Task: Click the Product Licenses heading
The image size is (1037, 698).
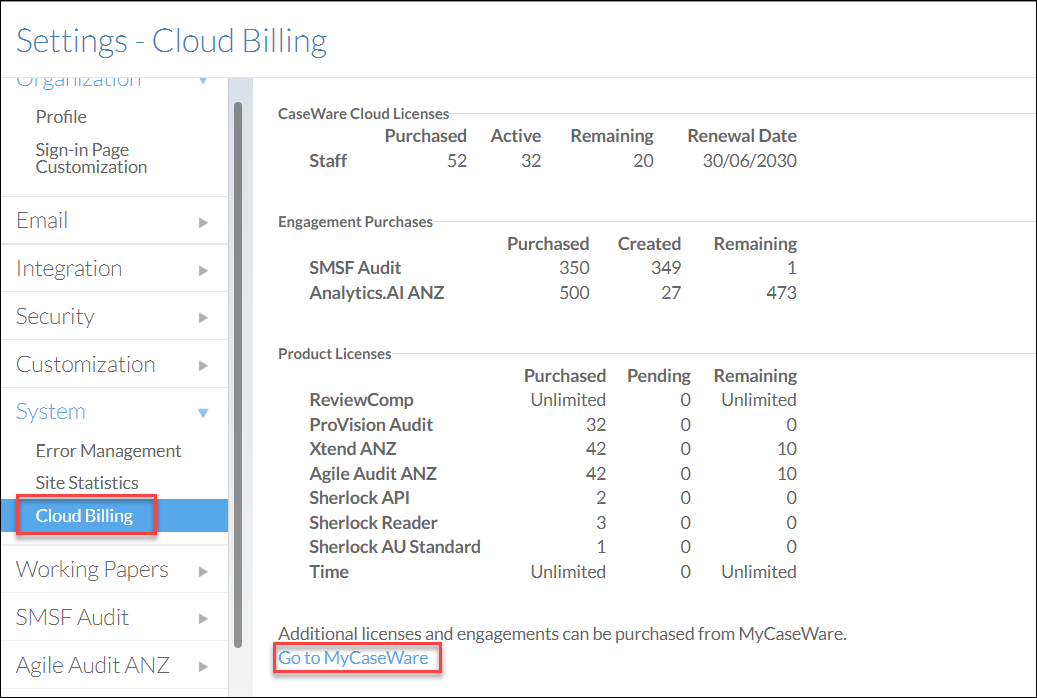Action: click(x=335, y=354)
